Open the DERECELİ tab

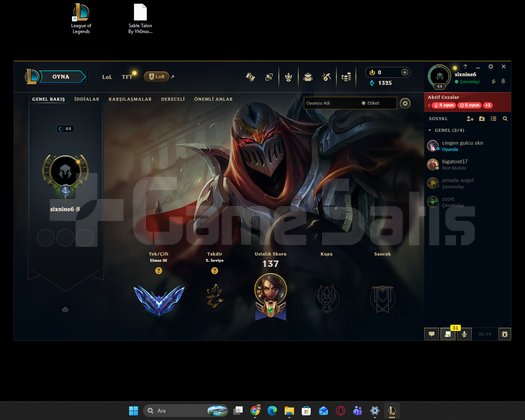(173, 99)
